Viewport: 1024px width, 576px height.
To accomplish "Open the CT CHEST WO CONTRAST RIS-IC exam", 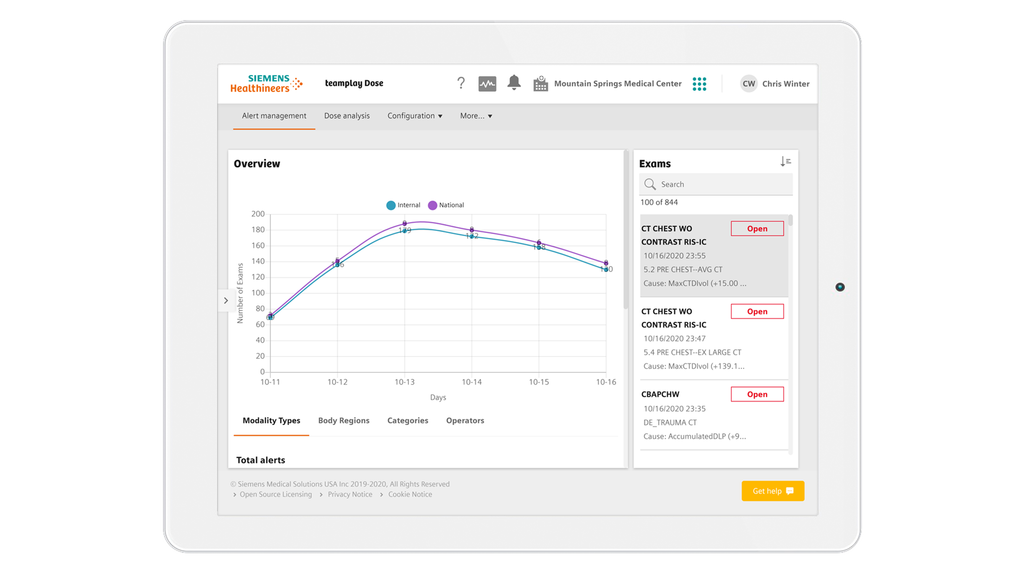I will (757, 228).
